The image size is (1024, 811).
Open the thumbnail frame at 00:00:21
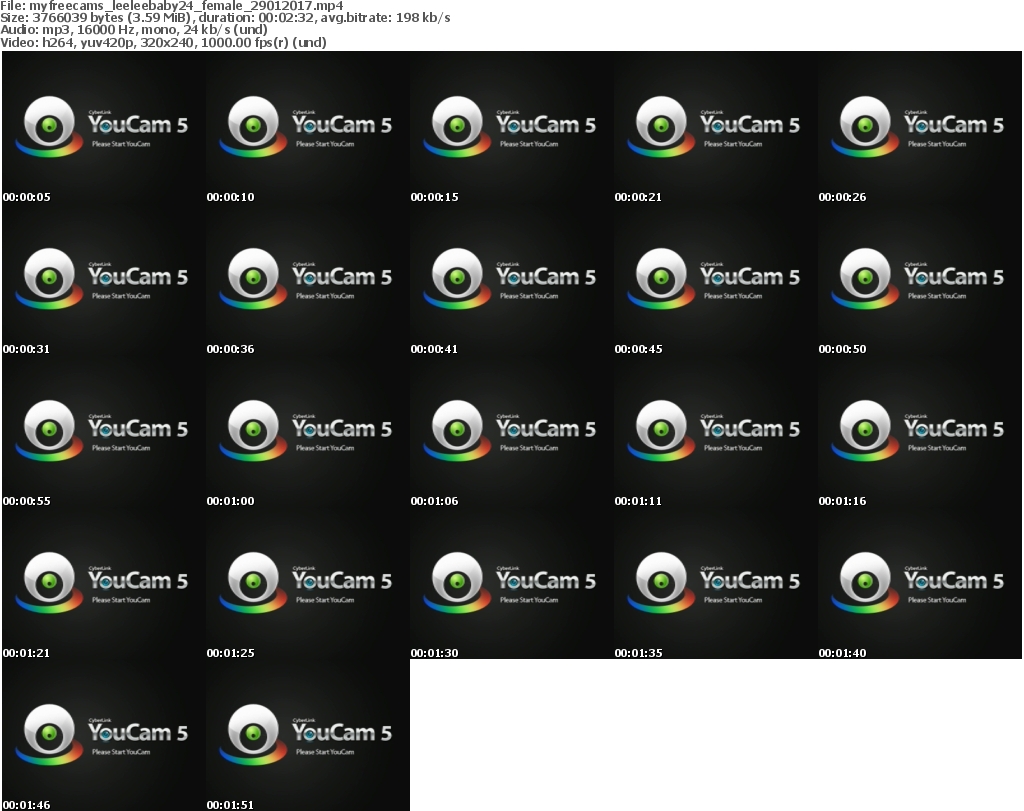pos(716,127)
